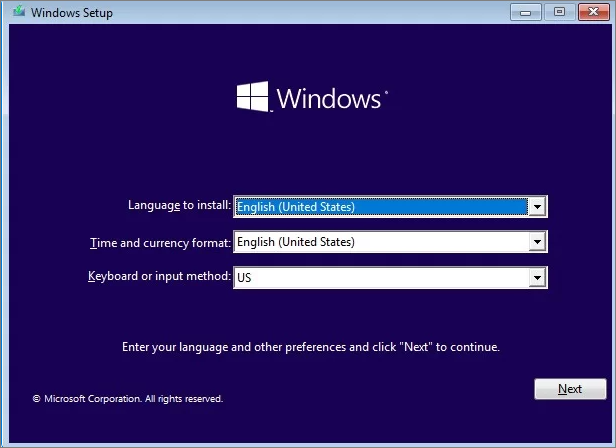Click the "Language to install" label
This screenshot has width=616, height=448.
[x=179, y=206]
